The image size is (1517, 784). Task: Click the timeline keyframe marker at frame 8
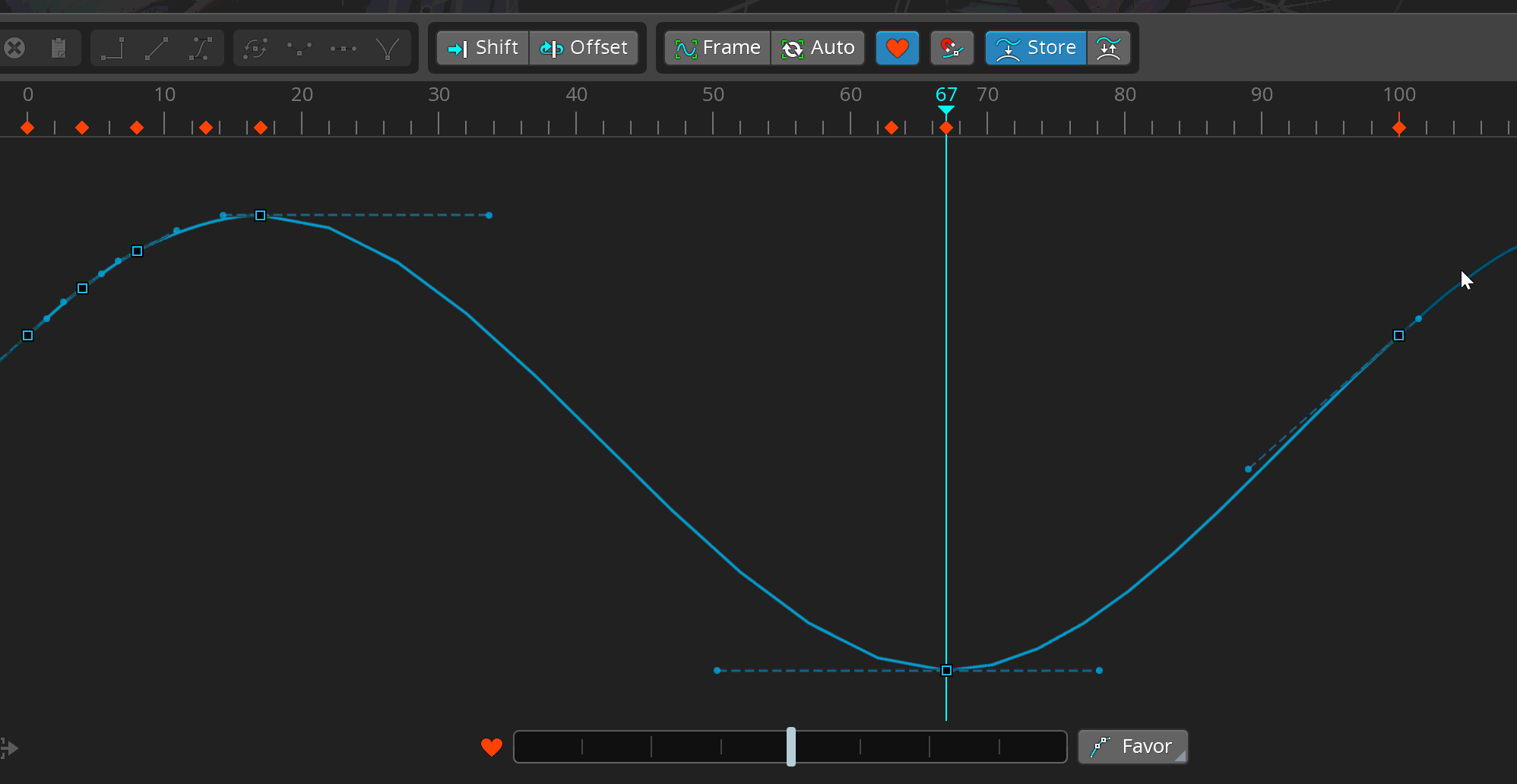pos(137,128)
